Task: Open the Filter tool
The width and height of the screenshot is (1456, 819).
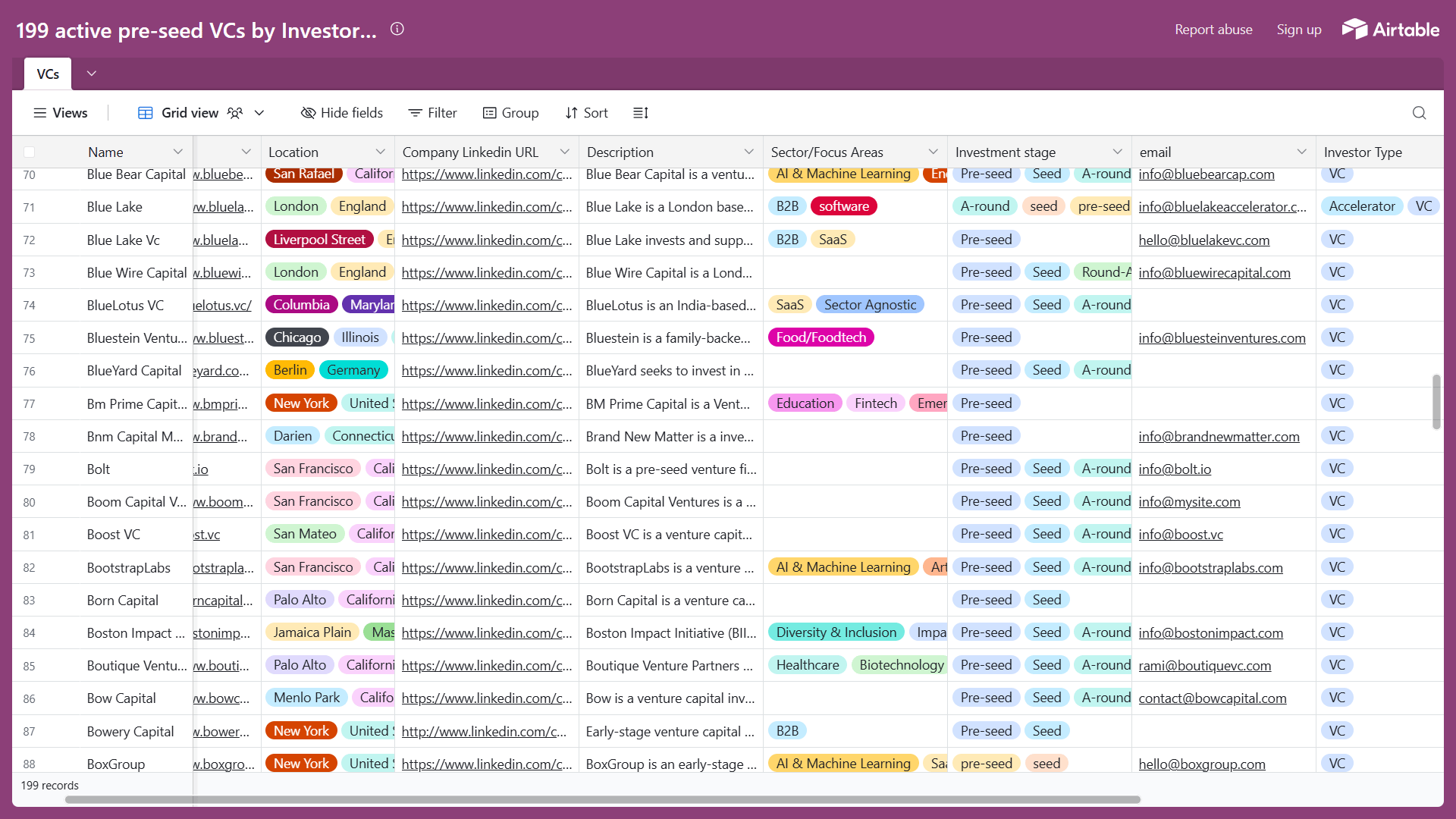Action: click(432, 113)
